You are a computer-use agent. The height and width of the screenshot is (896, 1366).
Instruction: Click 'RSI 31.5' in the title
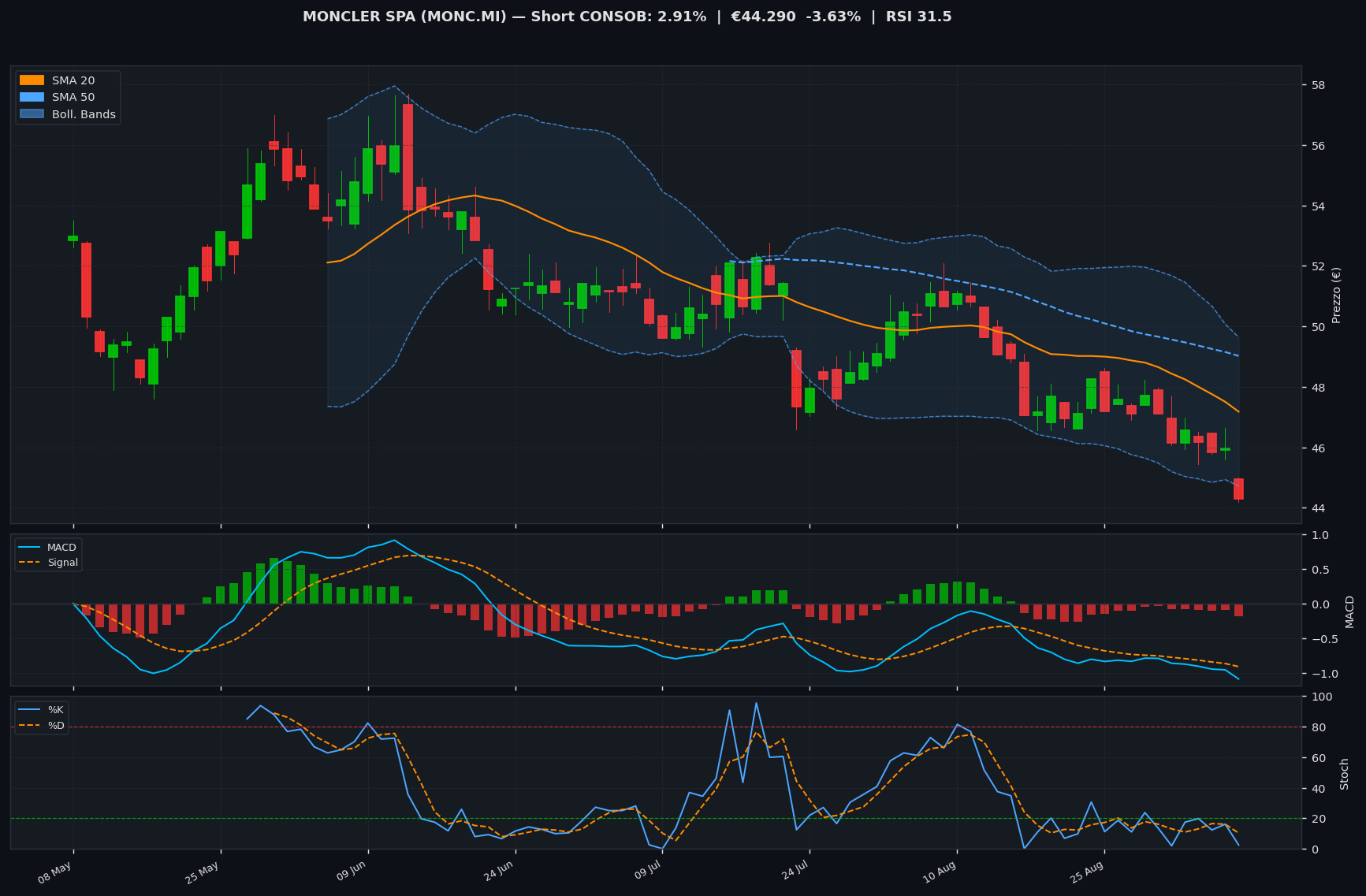[918, 17]
